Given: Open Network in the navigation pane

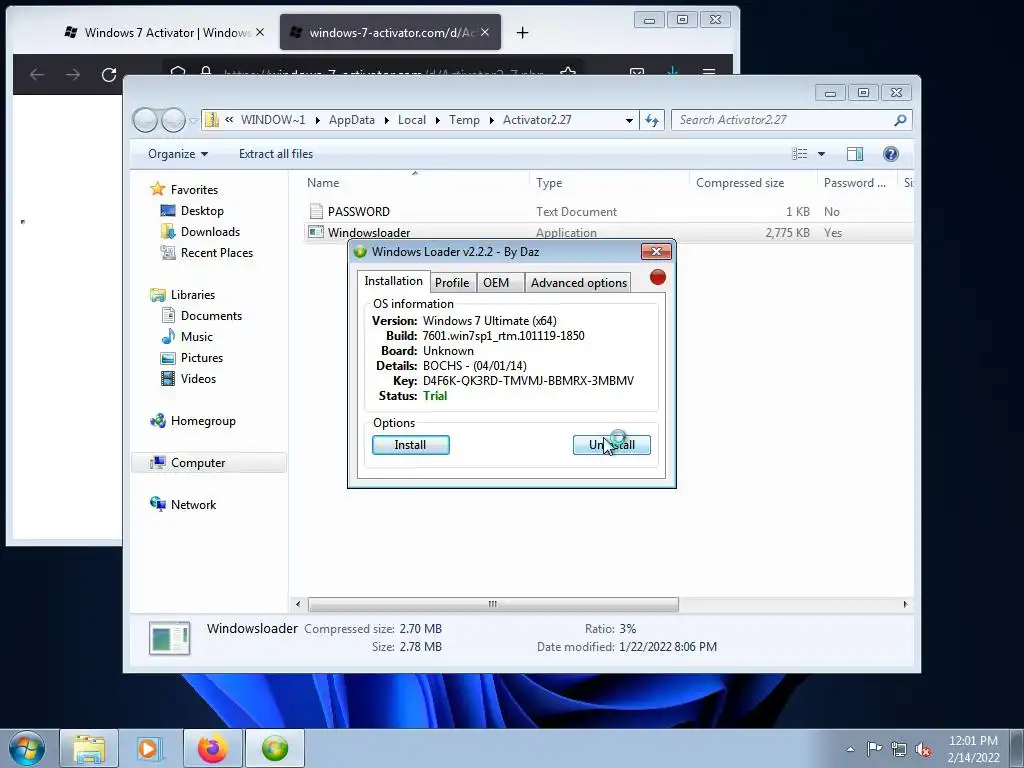Looking at the screenshot, I should coord(193,504).
